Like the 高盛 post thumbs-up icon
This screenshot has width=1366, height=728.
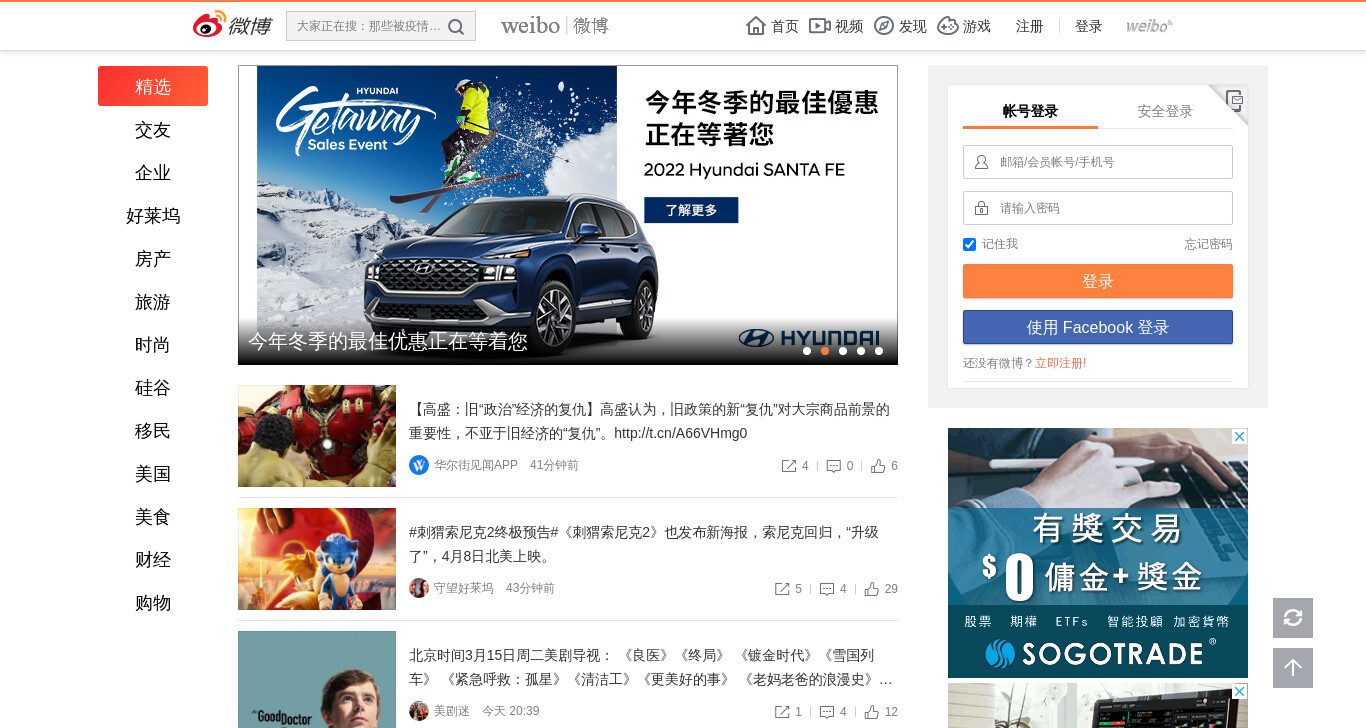878,466
